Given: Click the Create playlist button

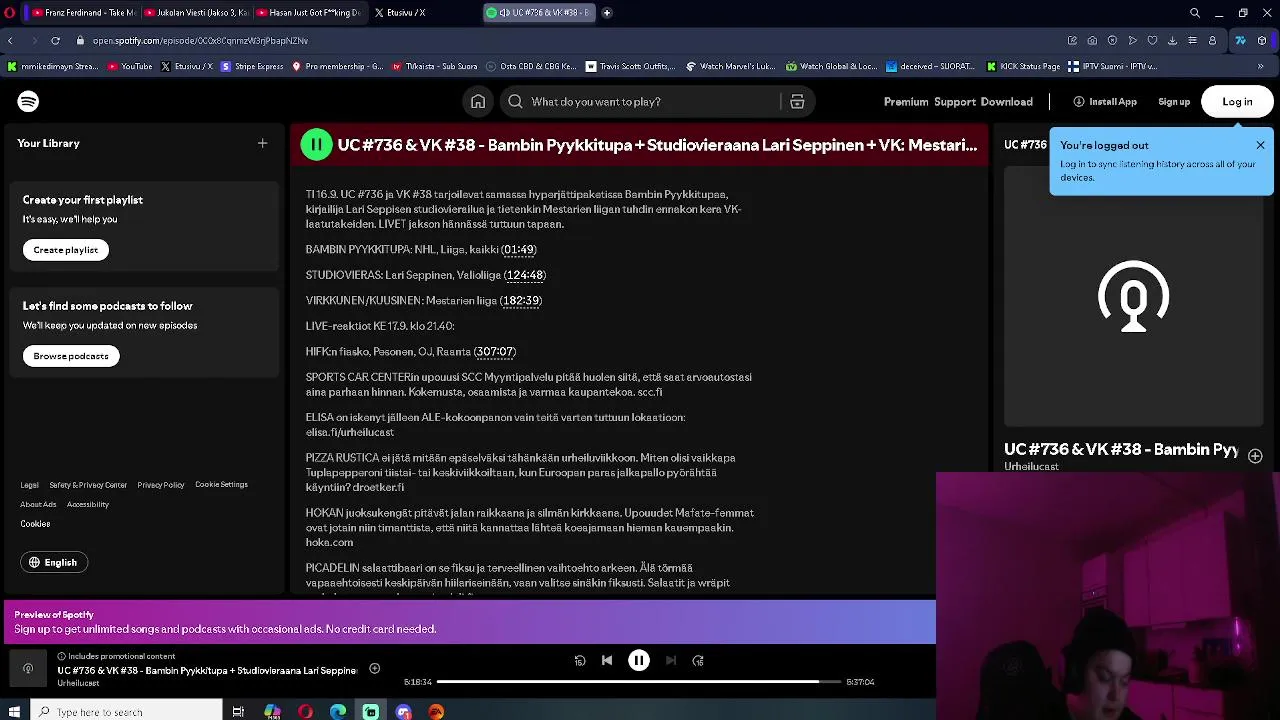Looking at the screenshot, I should (66, 250).
